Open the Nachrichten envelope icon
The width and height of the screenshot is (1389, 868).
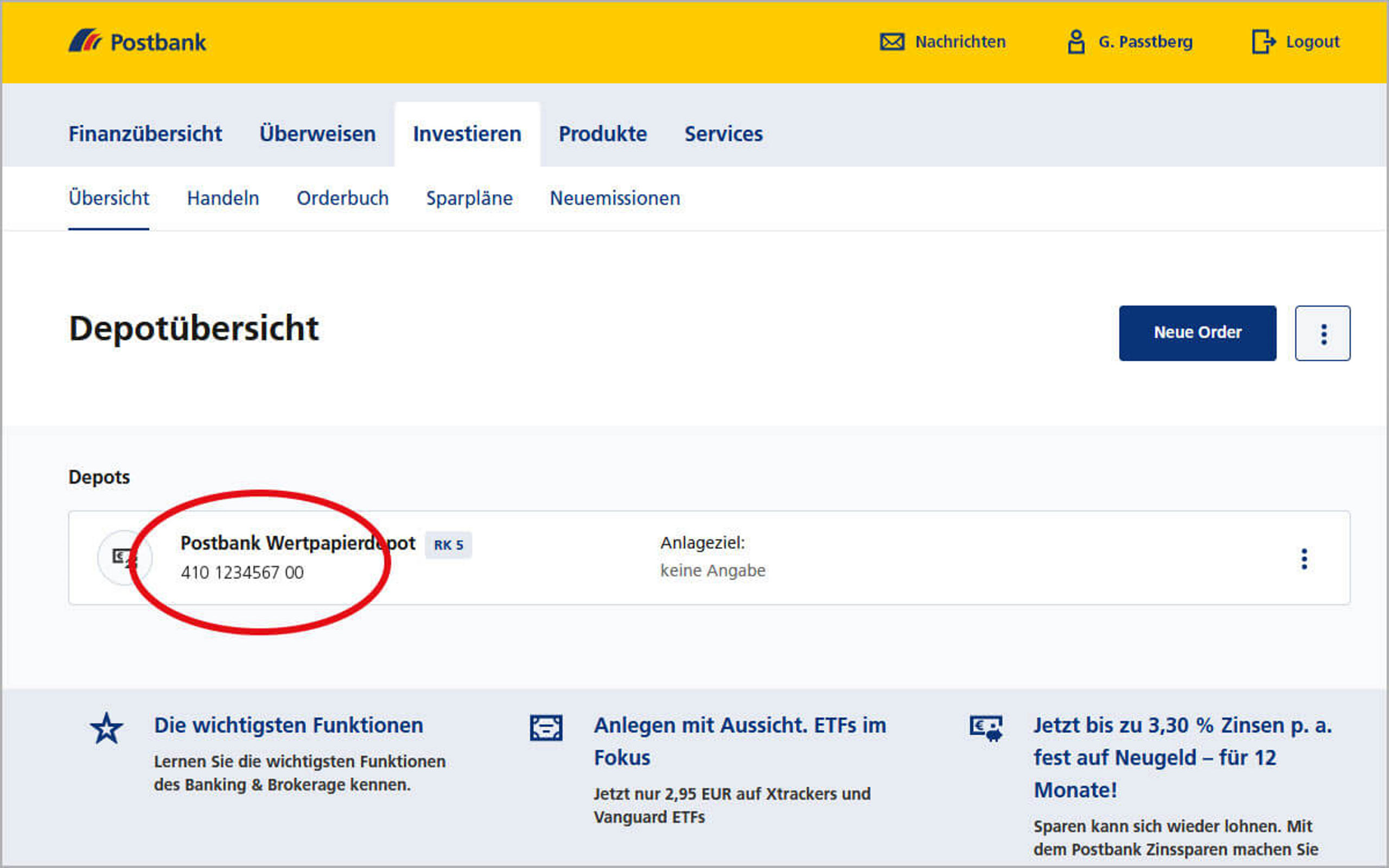[892, 41]
